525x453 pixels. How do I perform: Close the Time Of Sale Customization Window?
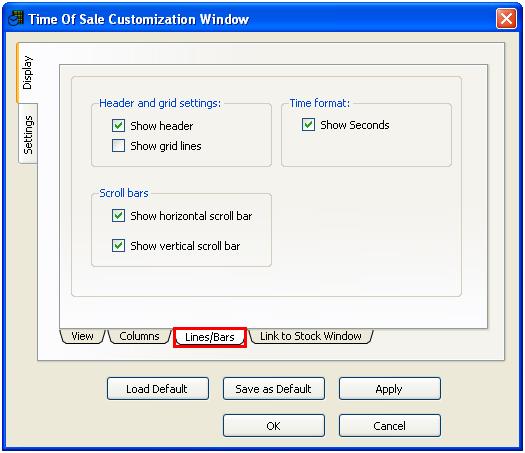(506, 19)
